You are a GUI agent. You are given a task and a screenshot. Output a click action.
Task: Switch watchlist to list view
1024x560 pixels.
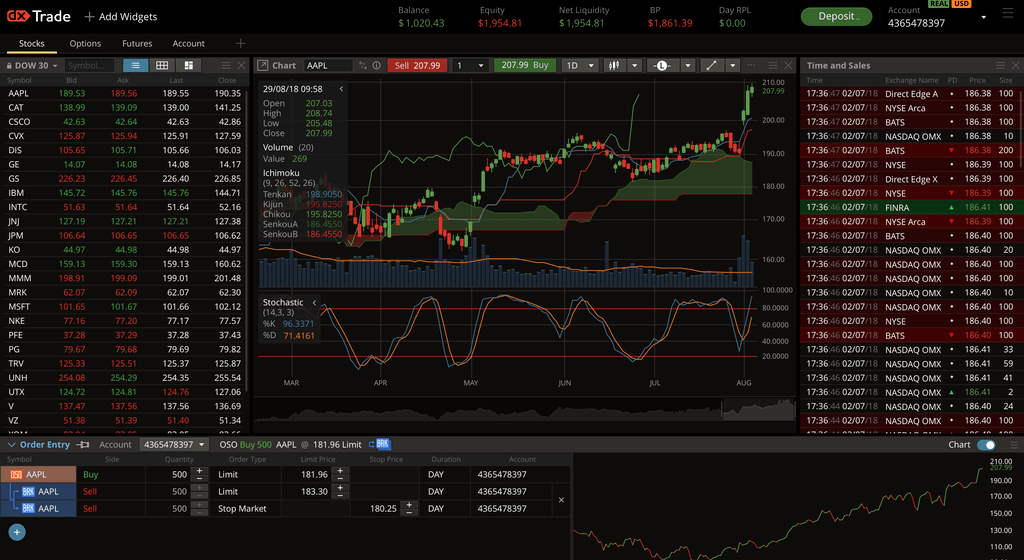click(135, 65)
